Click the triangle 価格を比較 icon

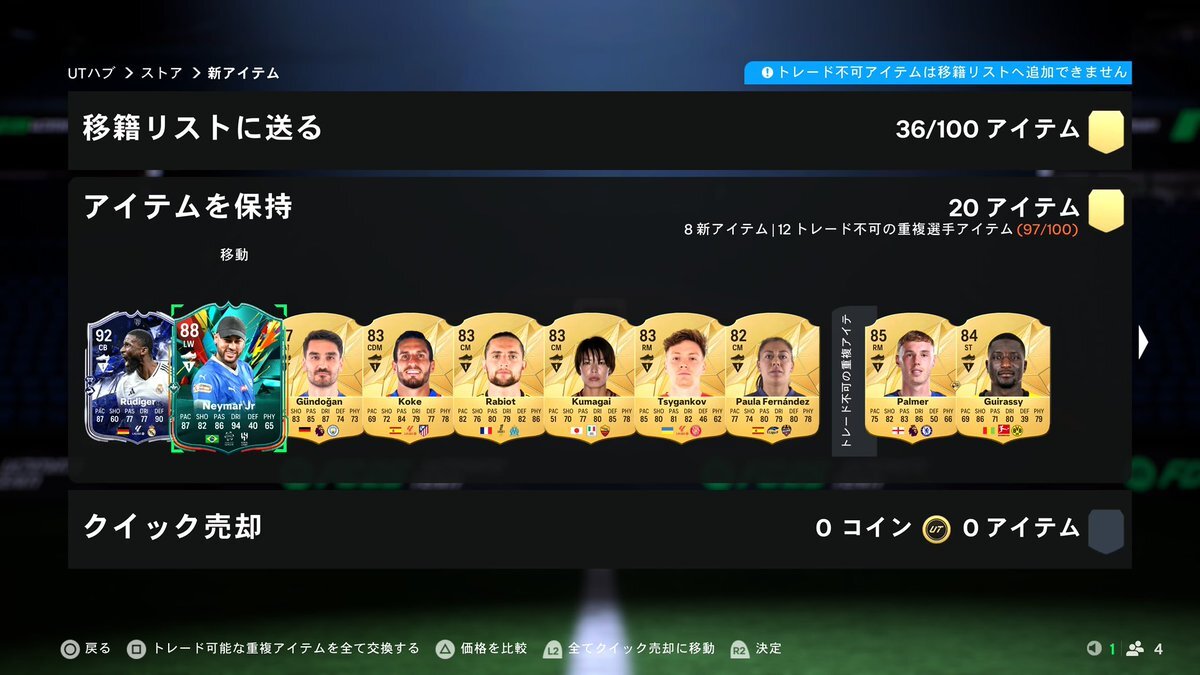(444, 649)
